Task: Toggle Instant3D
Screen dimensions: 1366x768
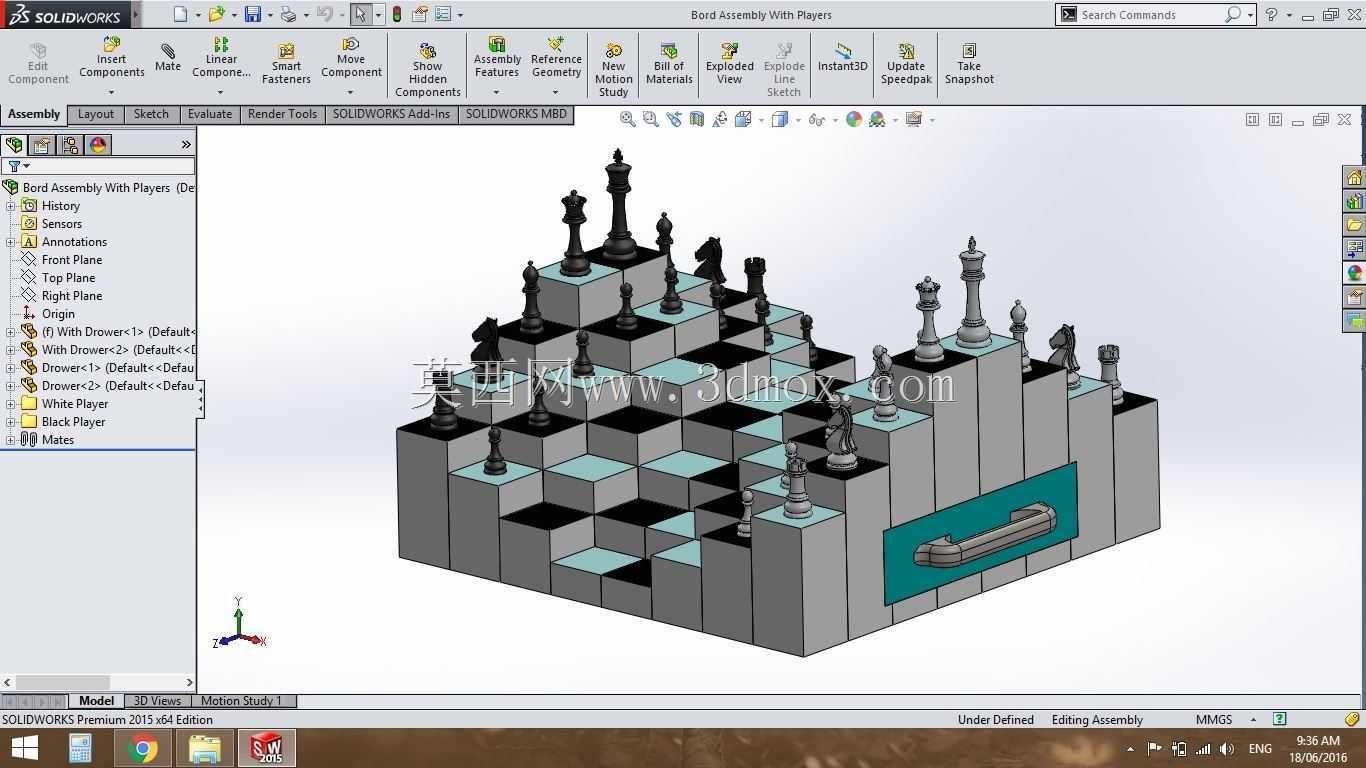Action: 843,57
